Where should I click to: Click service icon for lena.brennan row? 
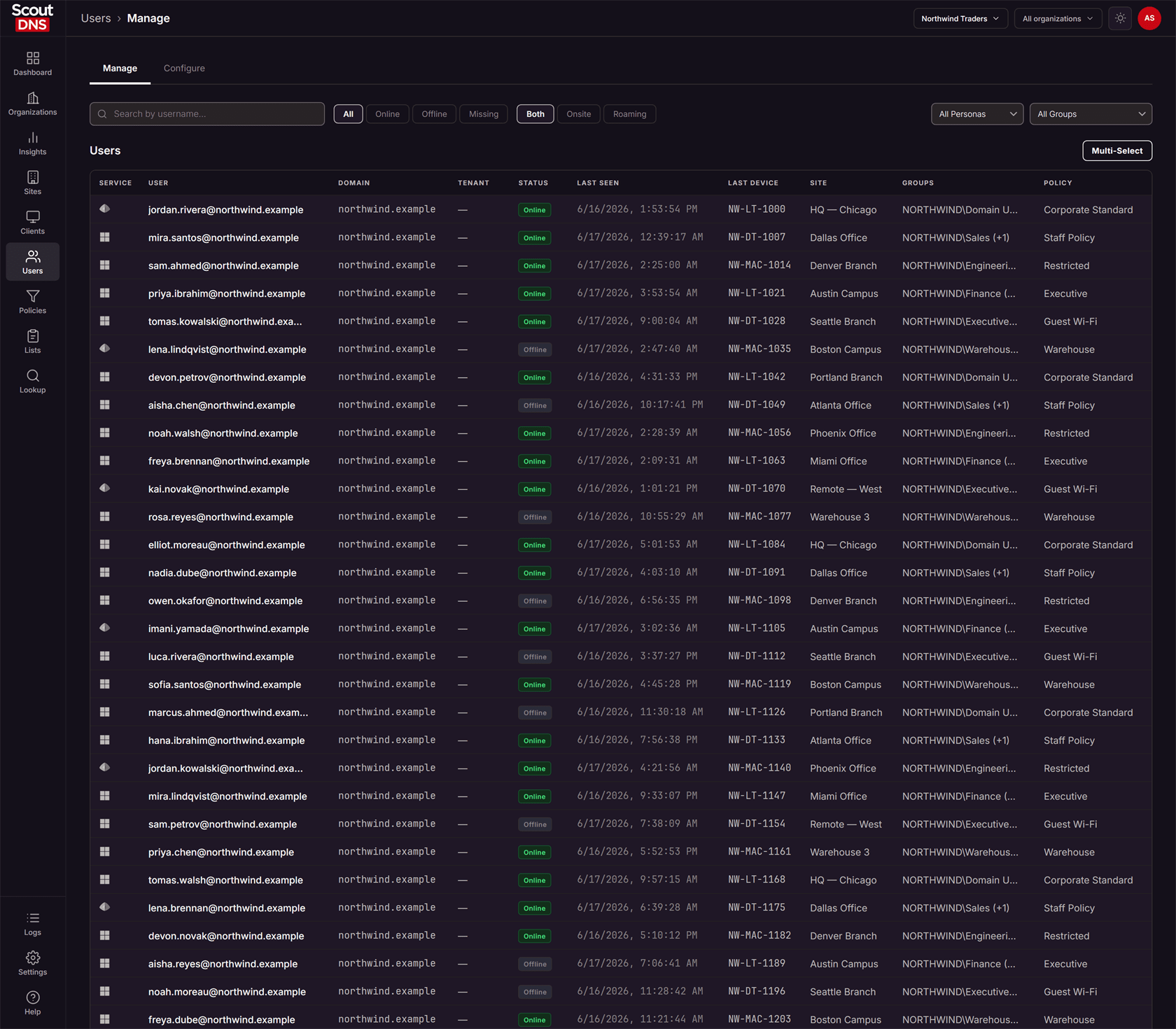tap(104, 907)
